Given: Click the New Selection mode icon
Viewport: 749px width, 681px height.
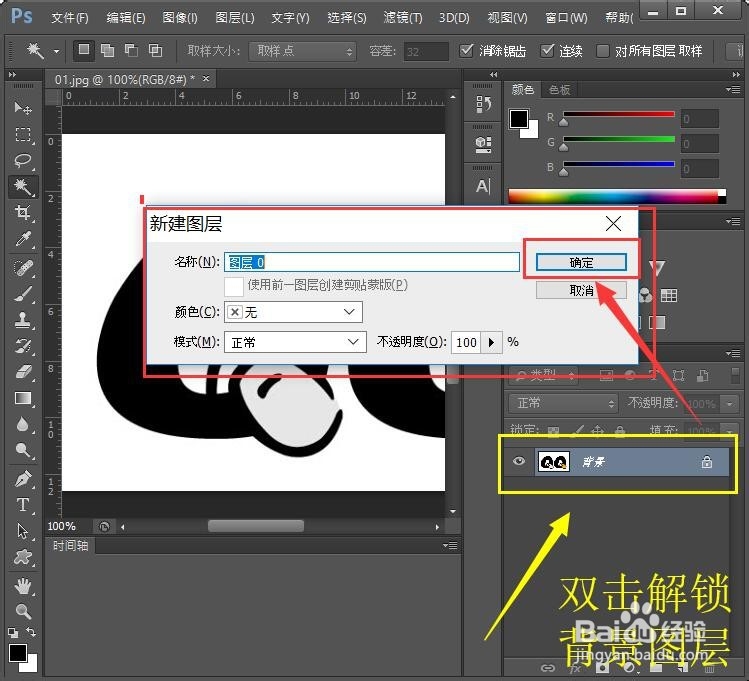Looking at the screenshot, I should 84,50.
